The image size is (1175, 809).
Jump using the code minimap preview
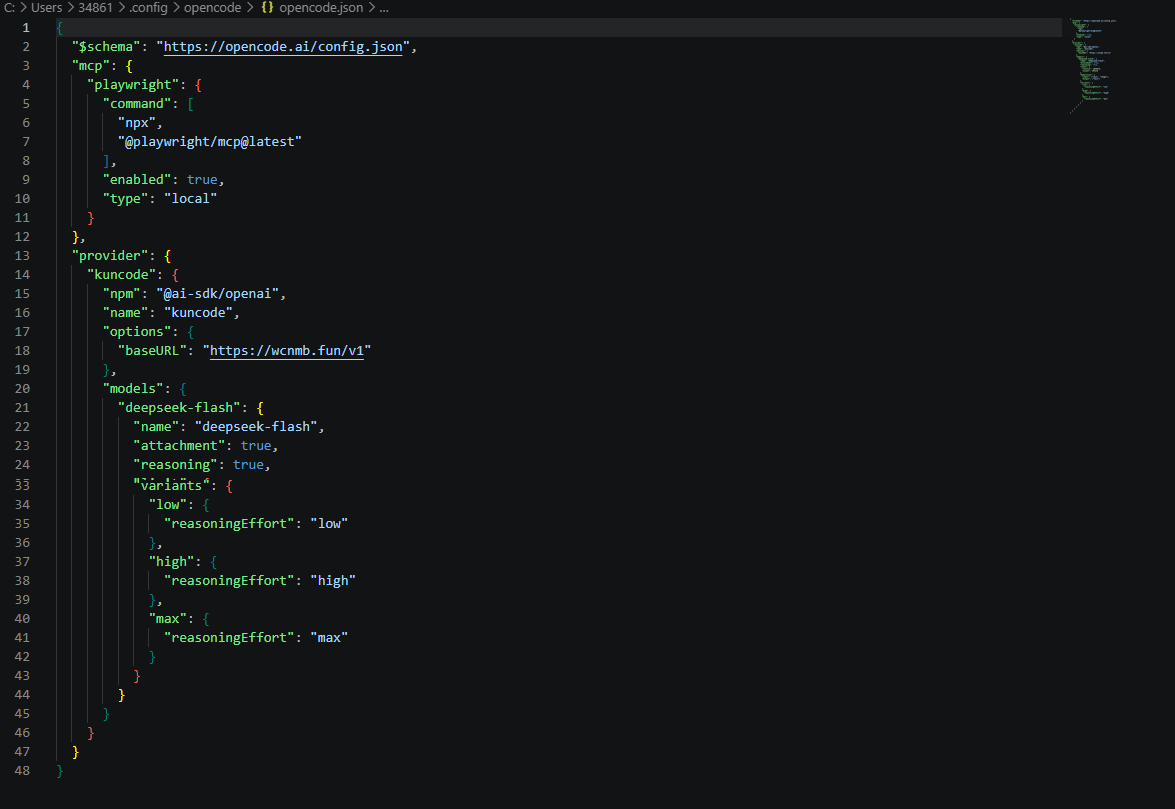coord(1093,66)
